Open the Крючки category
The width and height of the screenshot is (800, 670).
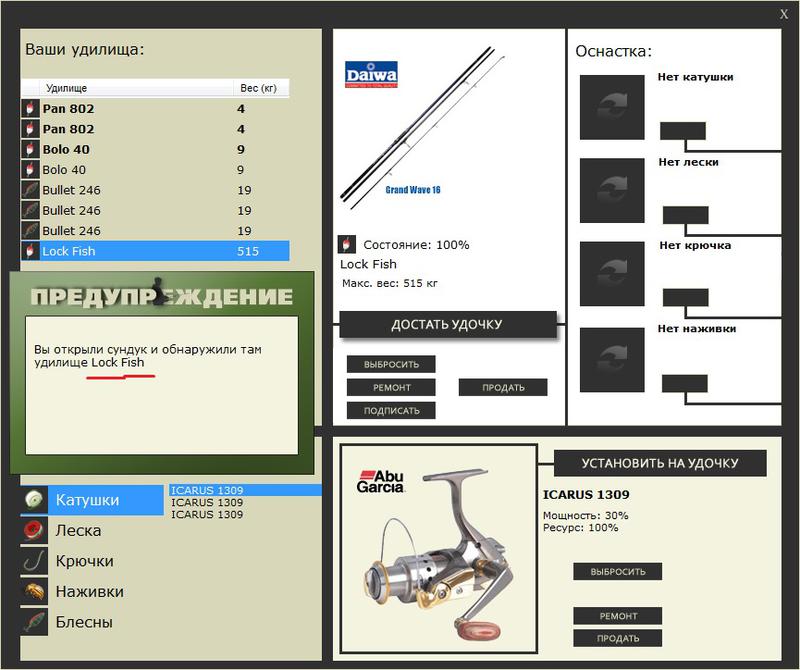click(x=84, y=561)
